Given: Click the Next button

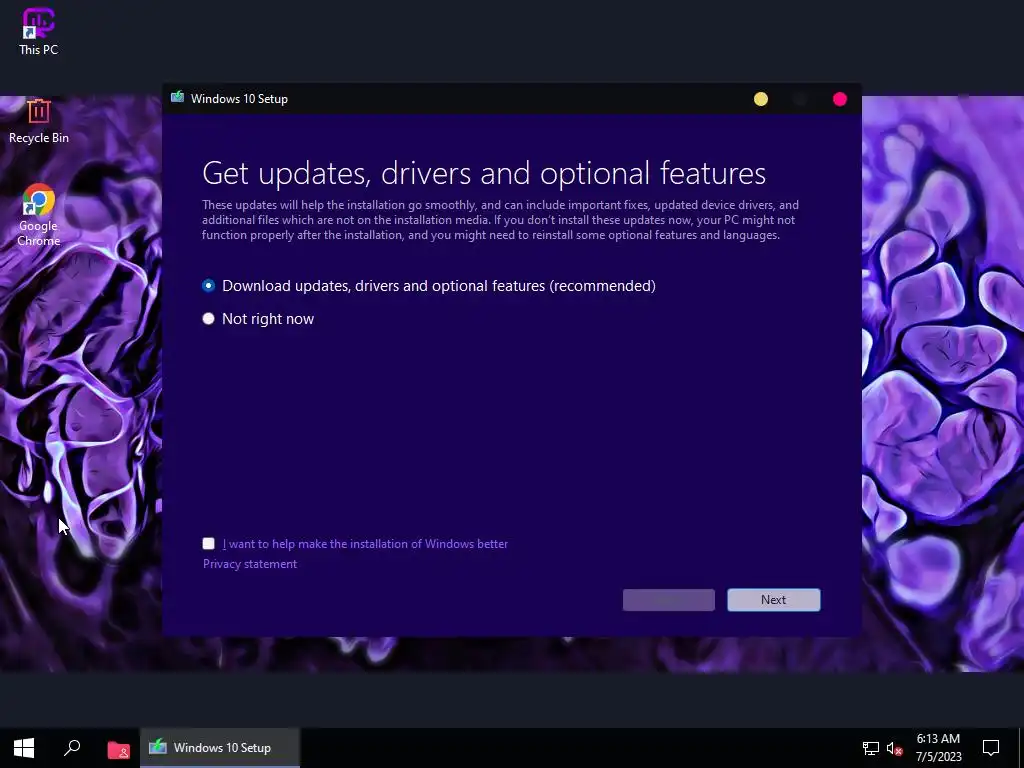Looking at the screenshot, I should pyautogui.click(x=773, y=600).
